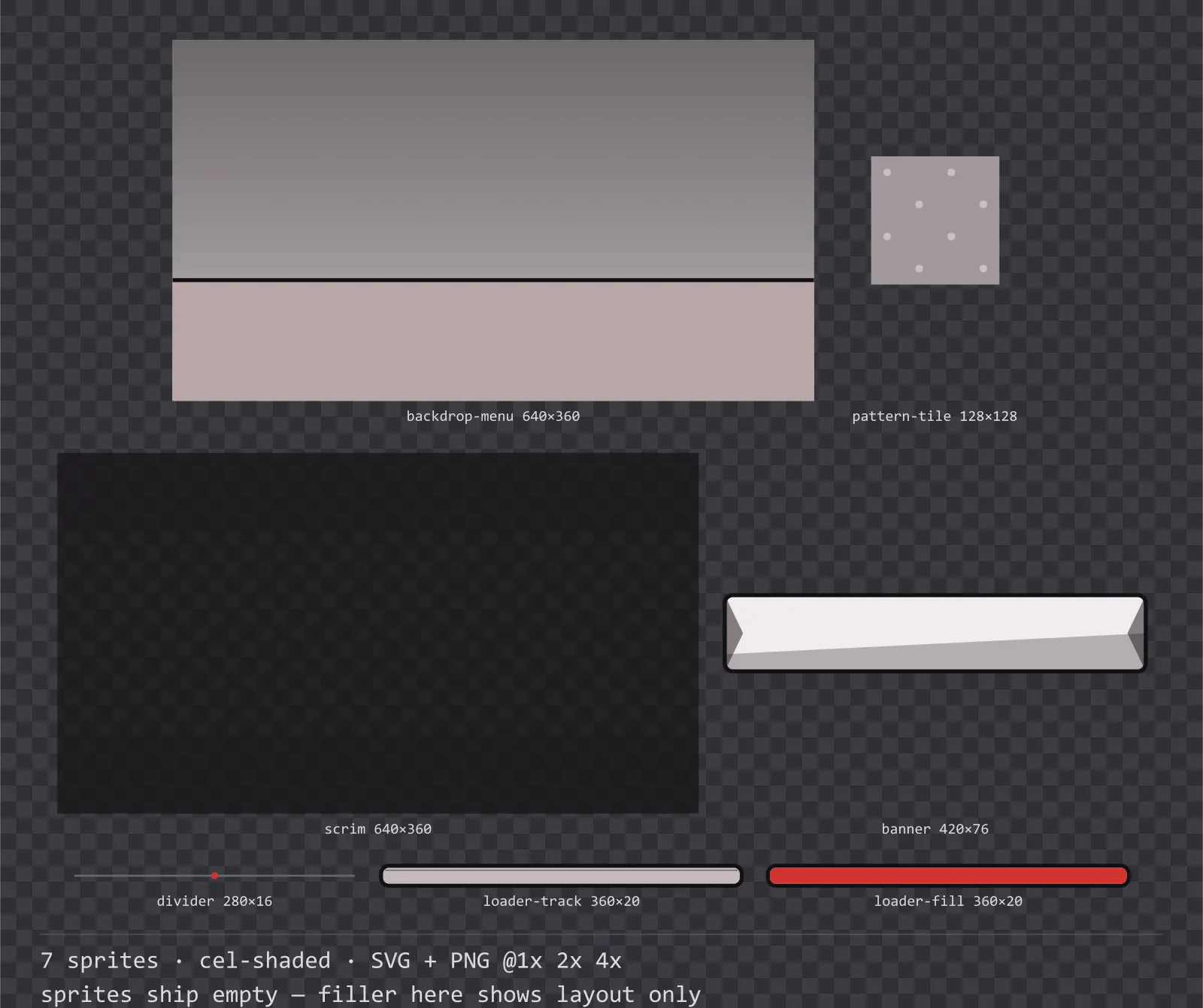Click the red dot on the divider sprite
Screen dimensions: 1203x1008
point(214,876)
